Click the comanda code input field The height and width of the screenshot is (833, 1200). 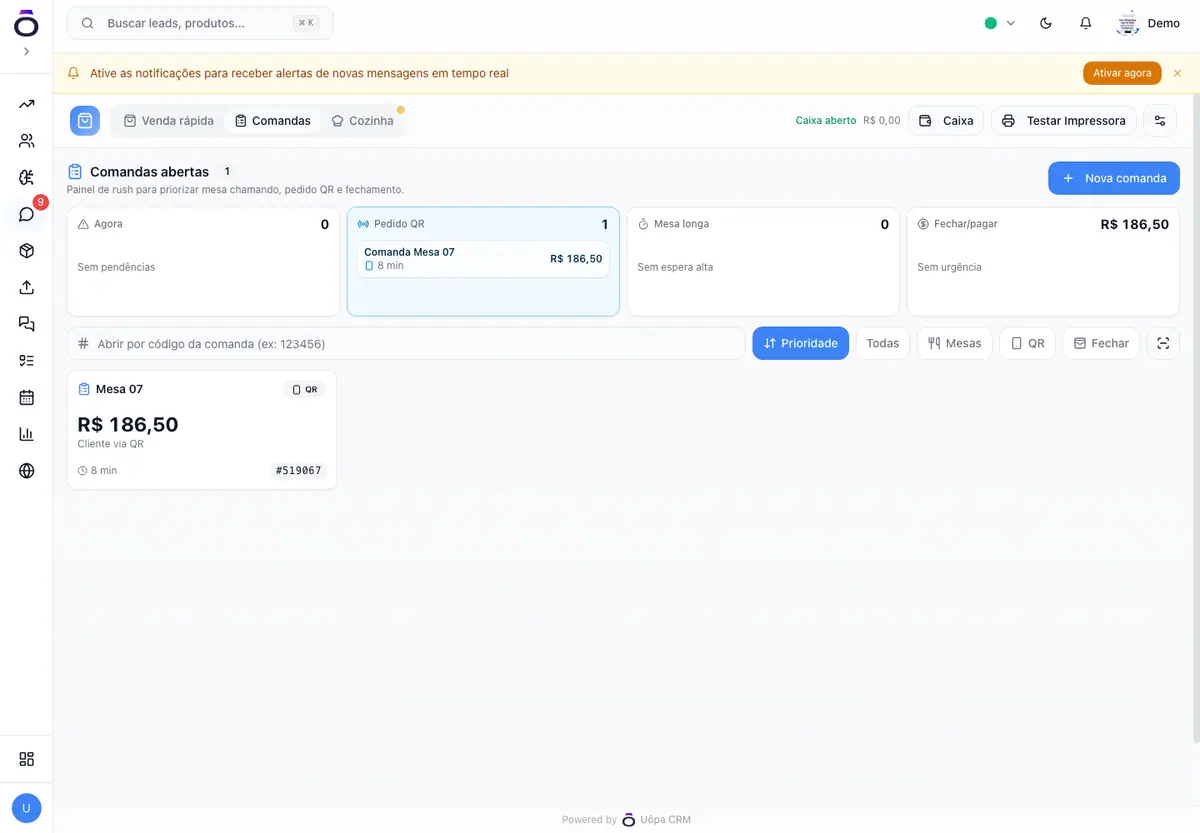pos(406,343)
